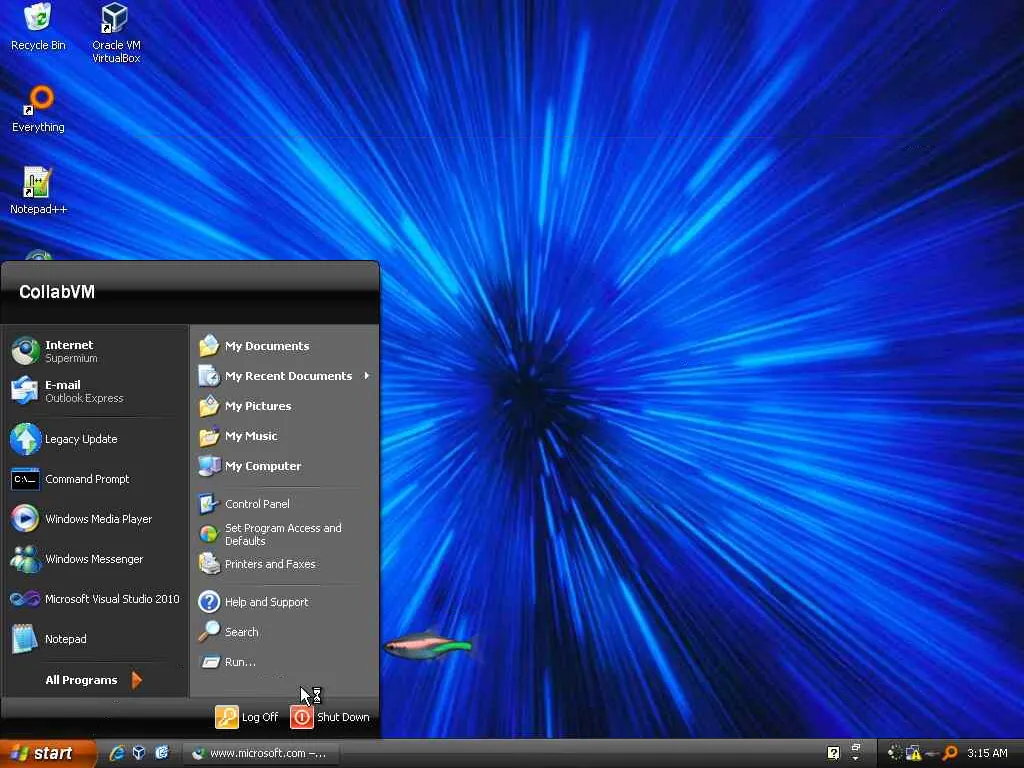
Task: Click the red Shut Down icon
Action: tap(302, 717)
